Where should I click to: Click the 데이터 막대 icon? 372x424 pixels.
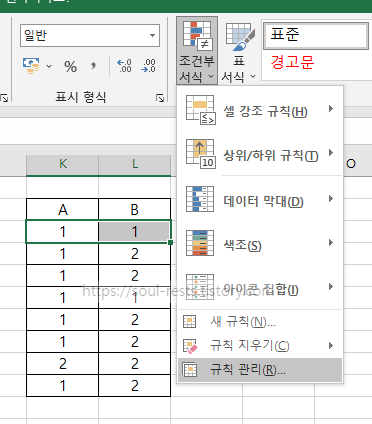[200, 199]
